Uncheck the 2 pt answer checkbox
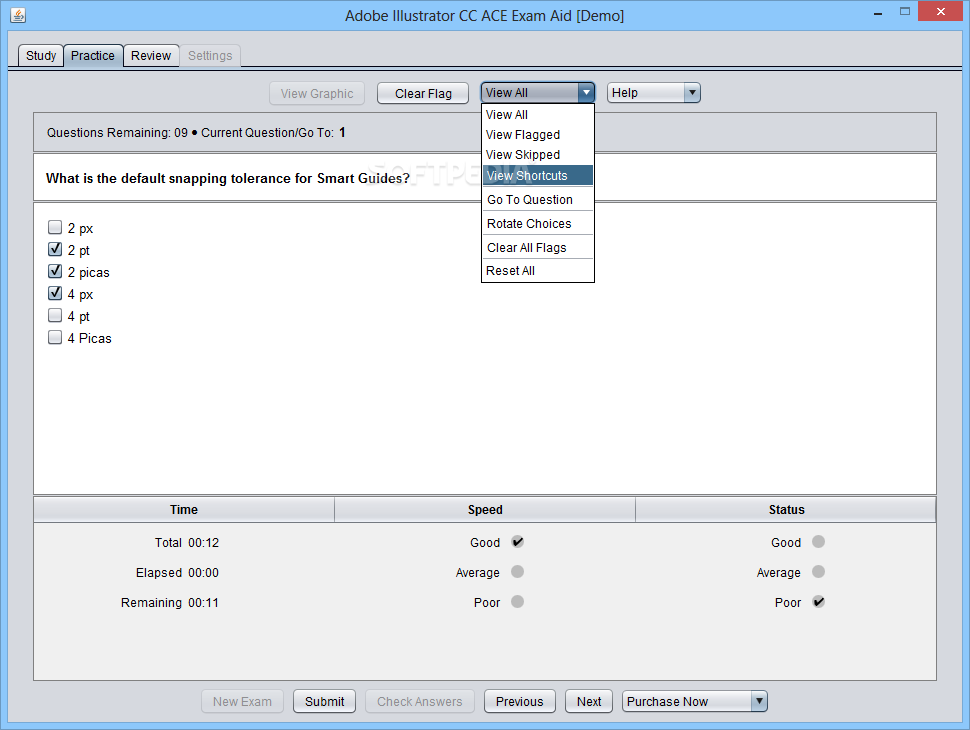Screen dimensions: 970x730 [55, 249]
